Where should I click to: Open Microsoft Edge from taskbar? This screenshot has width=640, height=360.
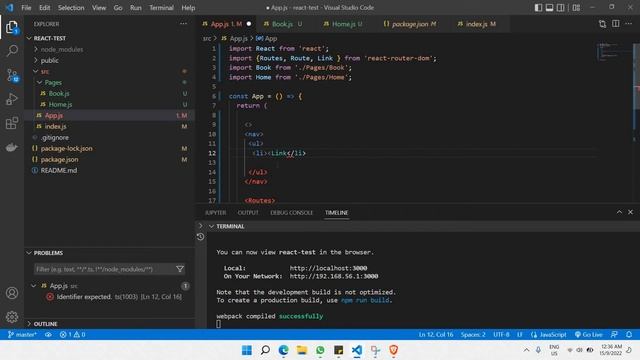coord(283,350)
